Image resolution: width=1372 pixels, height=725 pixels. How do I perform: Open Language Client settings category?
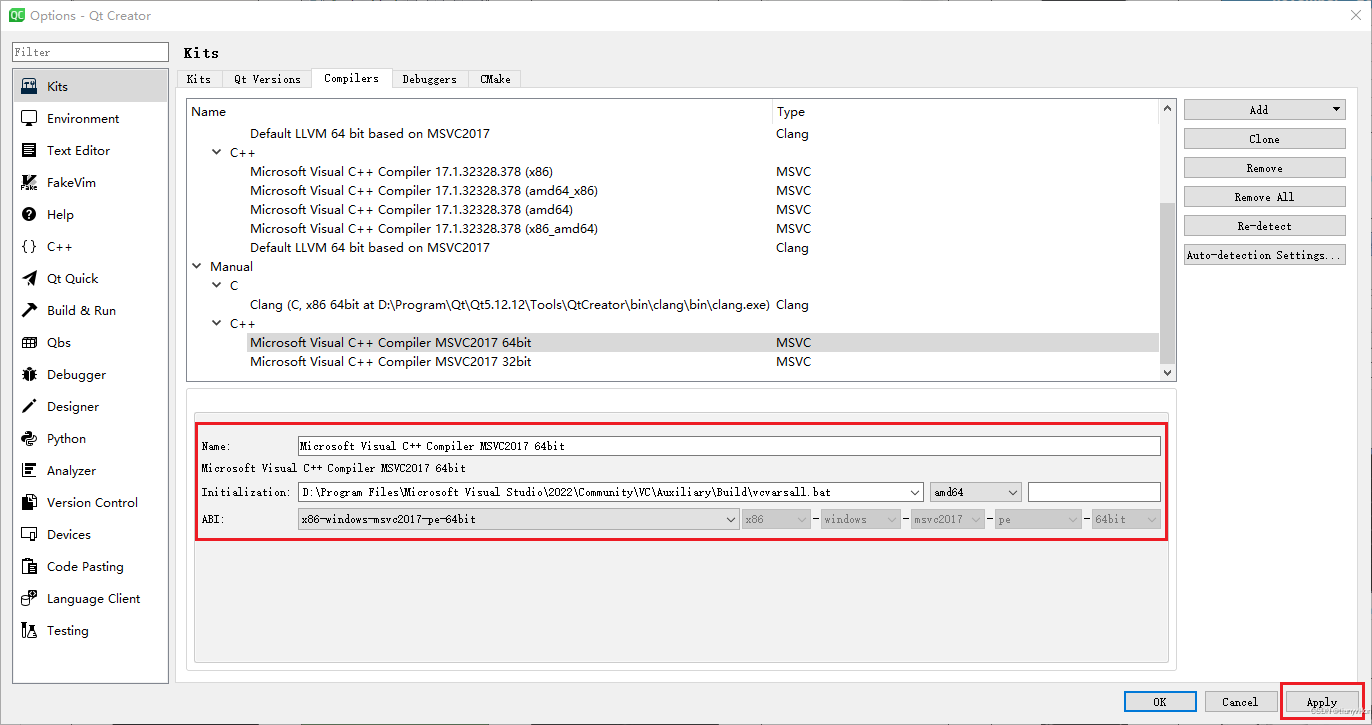tap(90, 598)
